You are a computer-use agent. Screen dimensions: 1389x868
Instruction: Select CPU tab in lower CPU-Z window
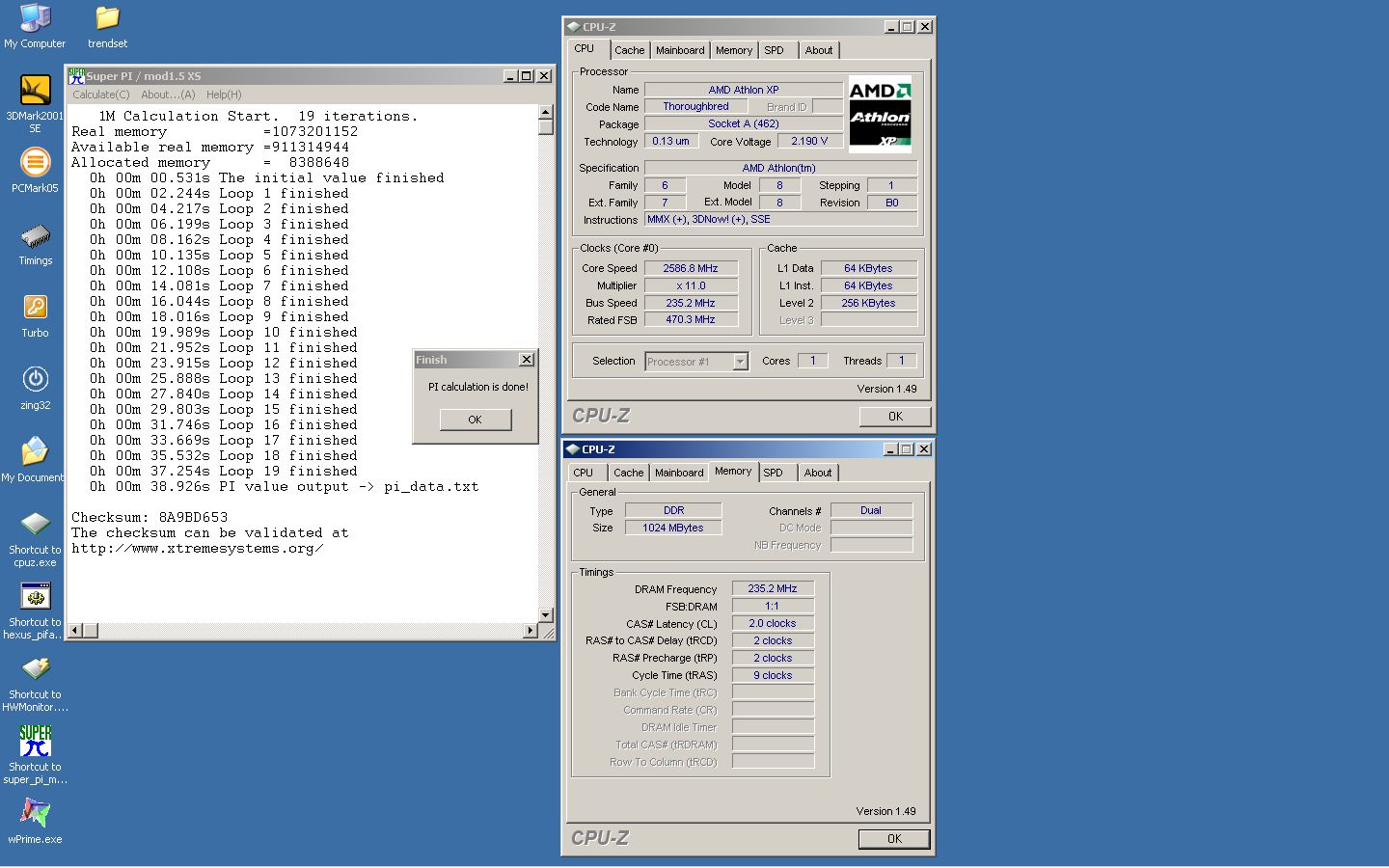tap(584, 473)
